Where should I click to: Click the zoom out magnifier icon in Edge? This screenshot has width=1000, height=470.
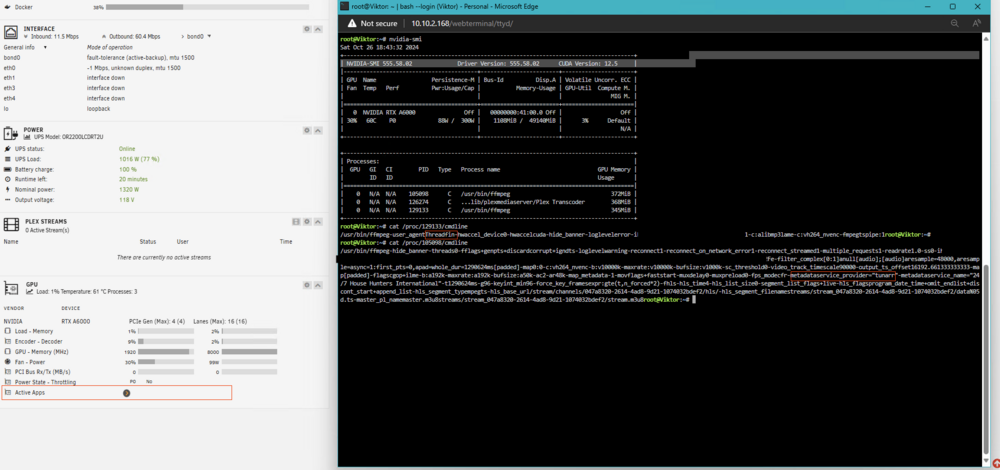[955, 23]
